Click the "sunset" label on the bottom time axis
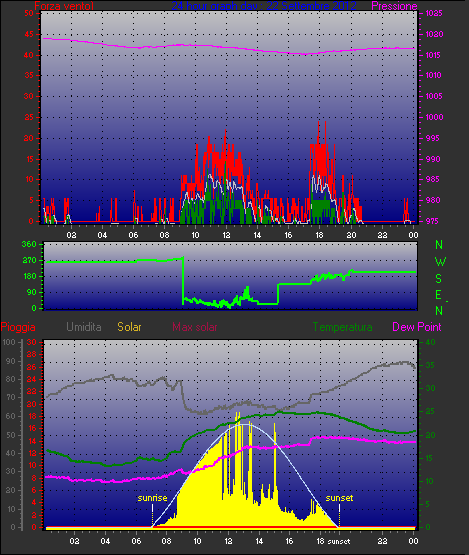Viewport: 469px width, 555px height. pyautogui.click(x=339, y=542)
